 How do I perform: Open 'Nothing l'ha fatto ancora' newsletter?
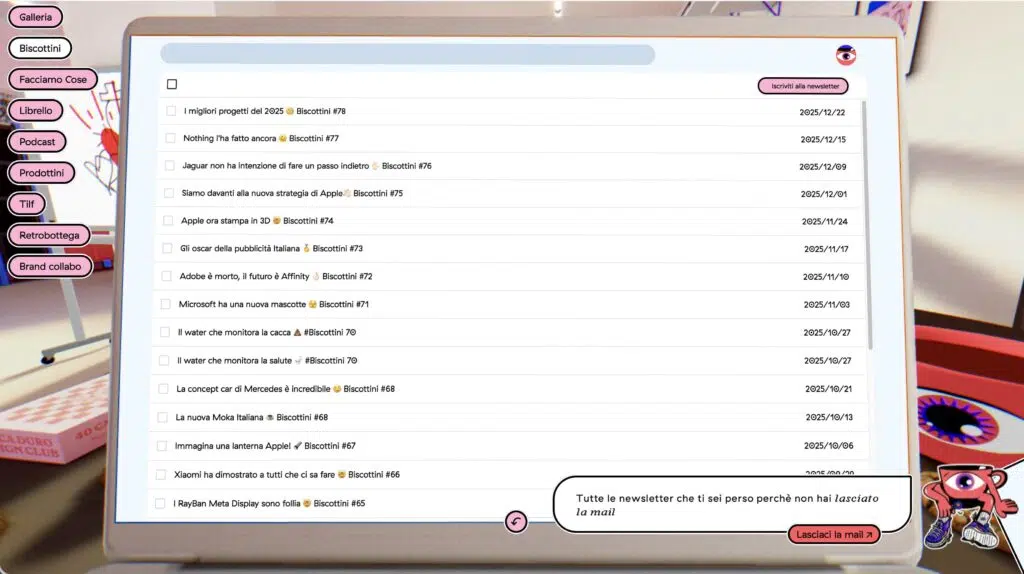(261, 138)
